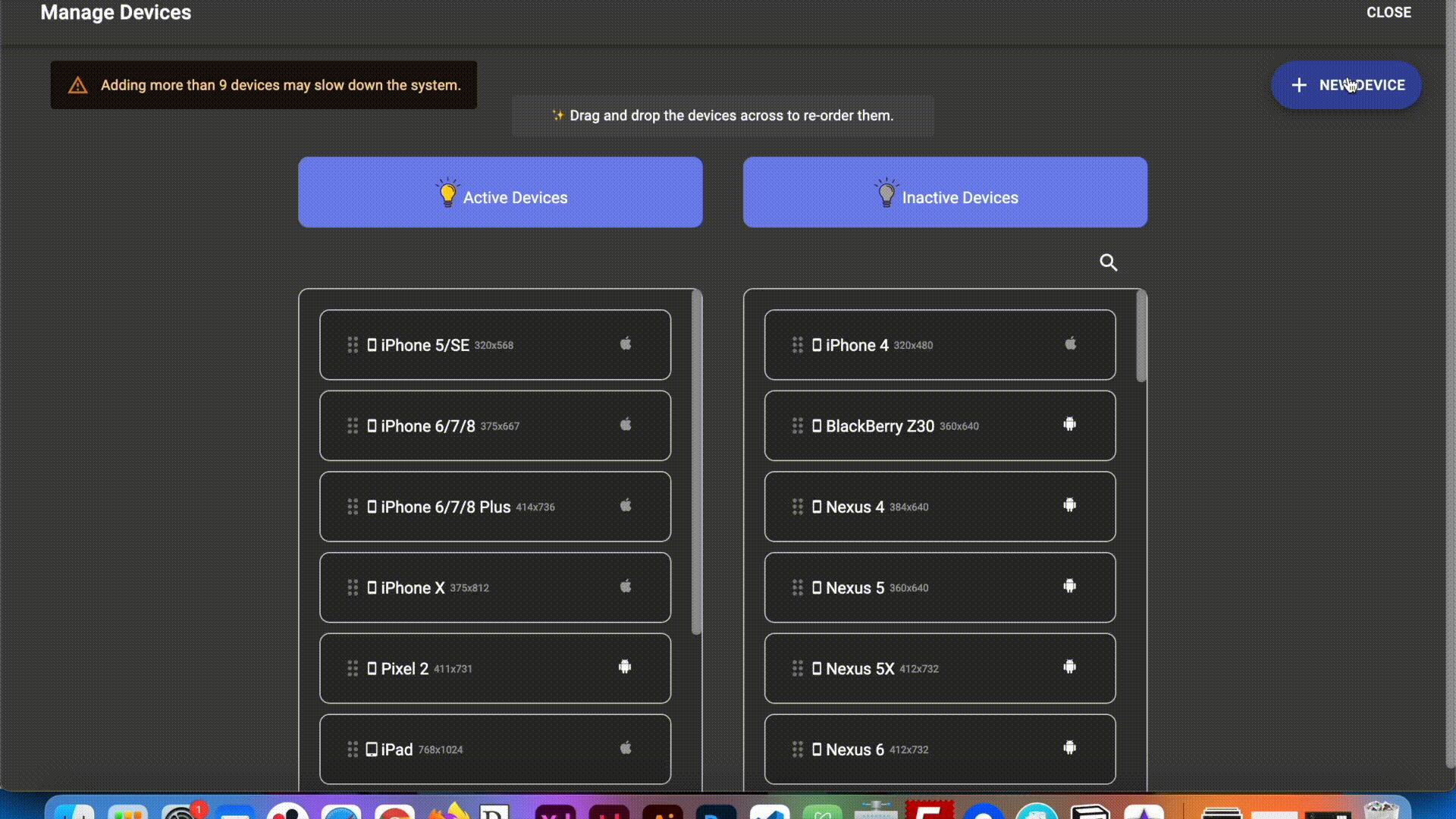Click the warning triangle icon
The height and width of the screenshot is (819, 1456).
(x=78, y=86)
